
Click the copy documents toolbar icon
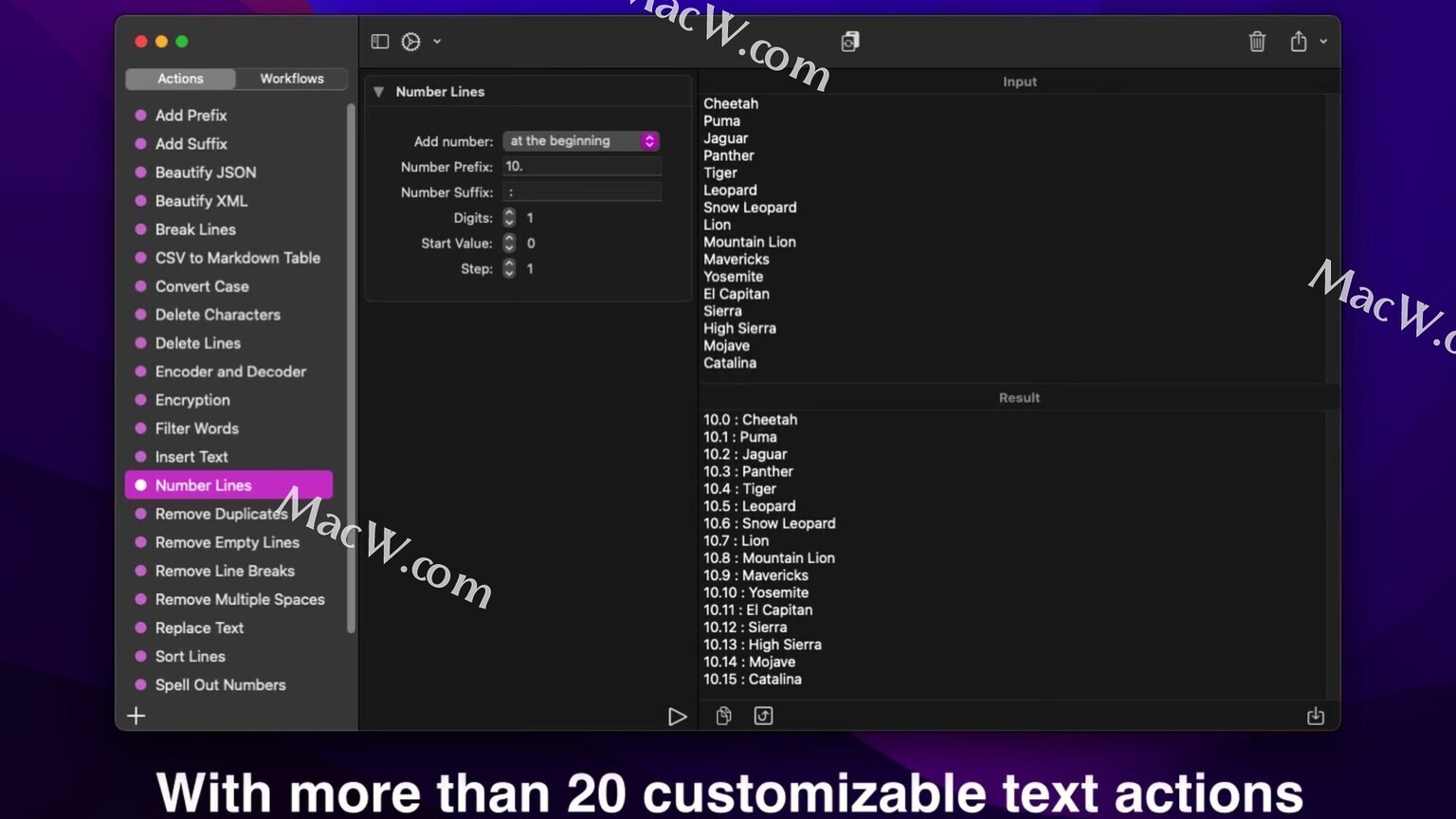pyautogui.click(x=850, y=41)
